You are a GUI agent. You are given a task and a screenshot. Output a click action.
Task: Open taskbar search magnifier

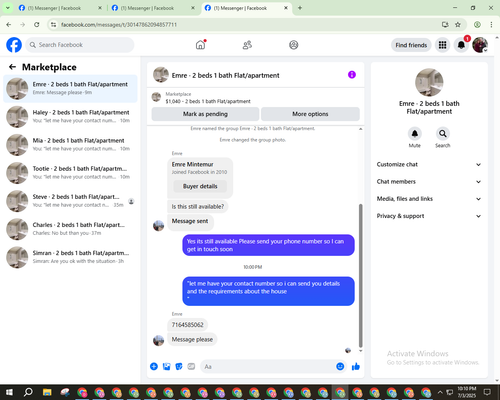[x=28, y=392]
